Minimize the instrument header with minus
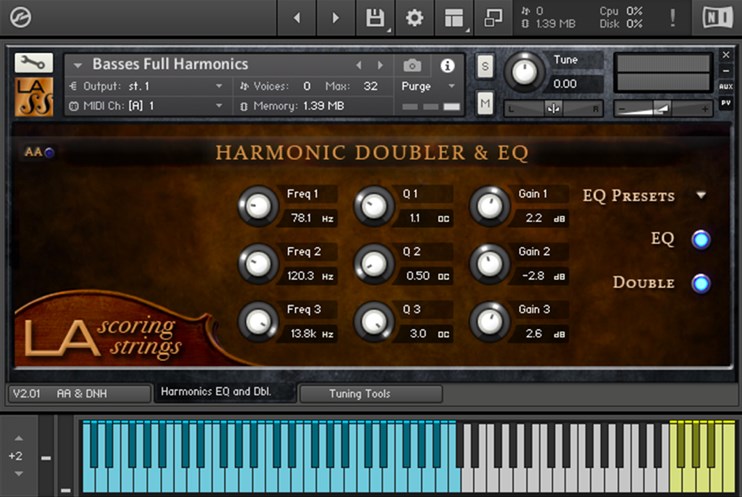 726,71
